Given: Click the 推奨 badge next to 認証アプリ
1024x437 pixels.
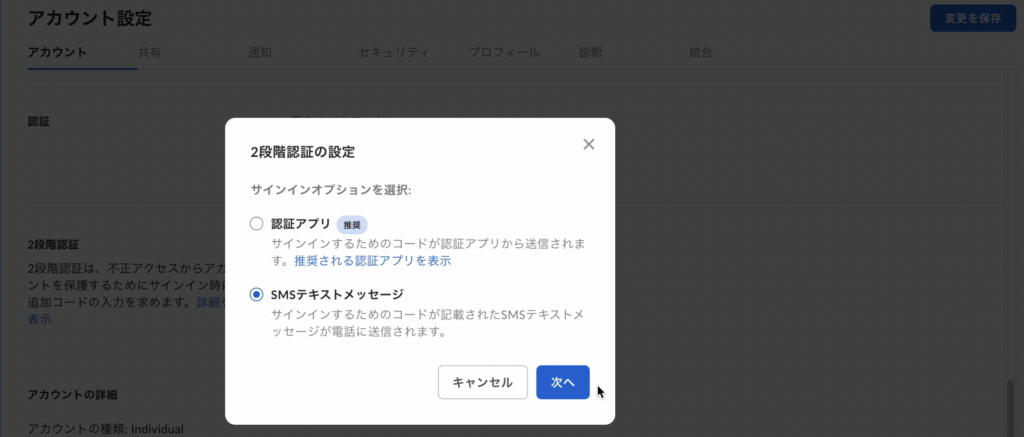Looking at the screenshot, I should 352,225.
